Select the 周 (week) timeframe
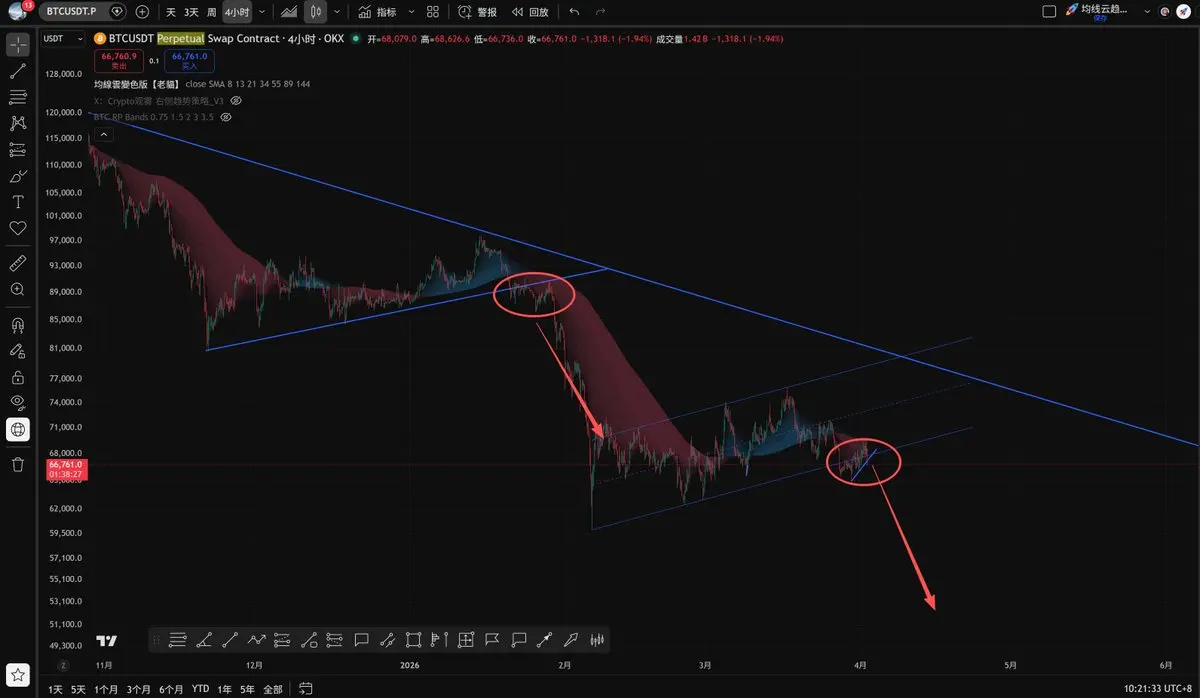This screenshot has width=1200, height=698. click(212, 12)
